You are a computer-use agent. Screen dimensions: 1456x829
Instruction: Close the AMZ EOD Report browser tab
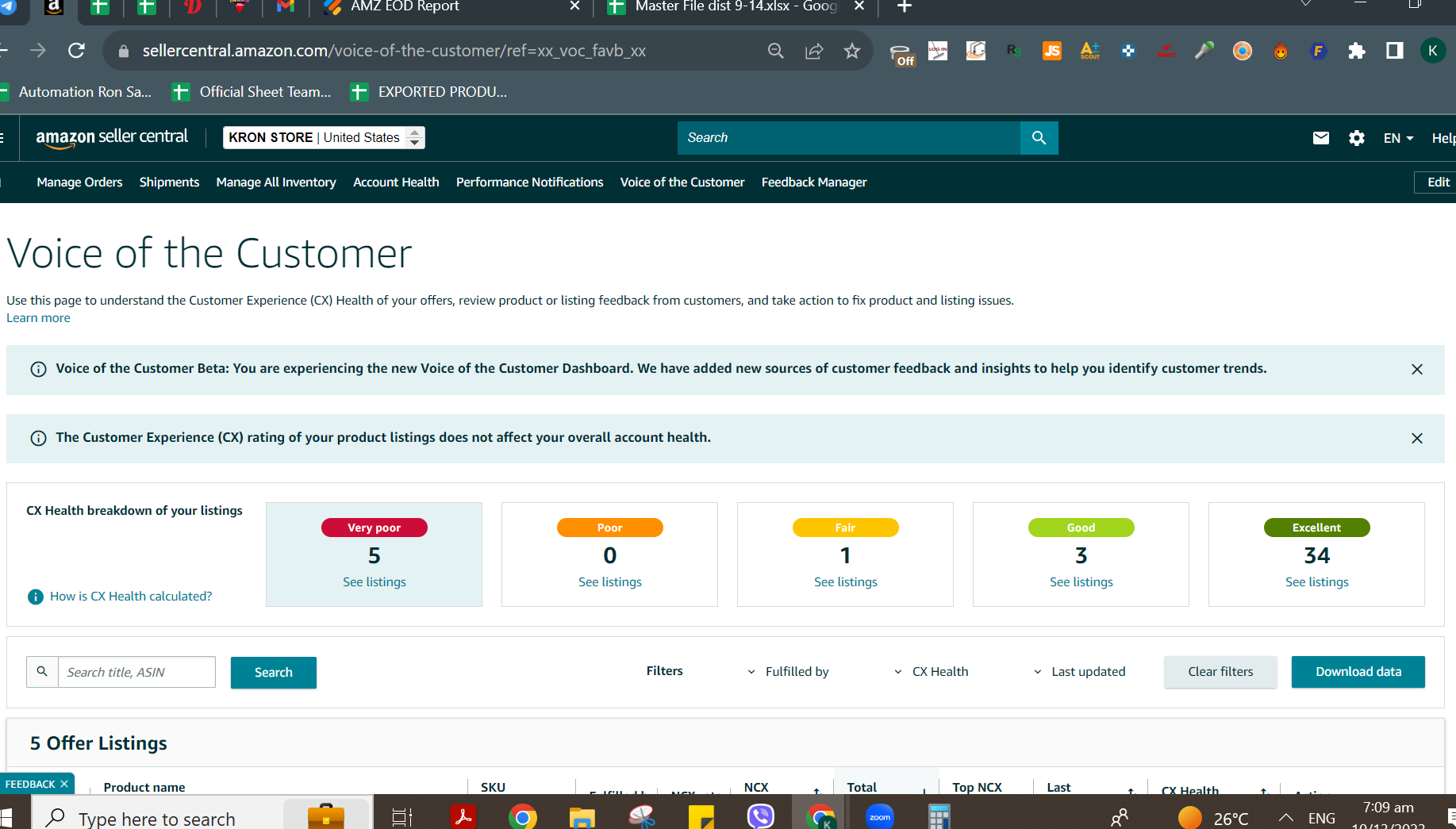(575, 6)
